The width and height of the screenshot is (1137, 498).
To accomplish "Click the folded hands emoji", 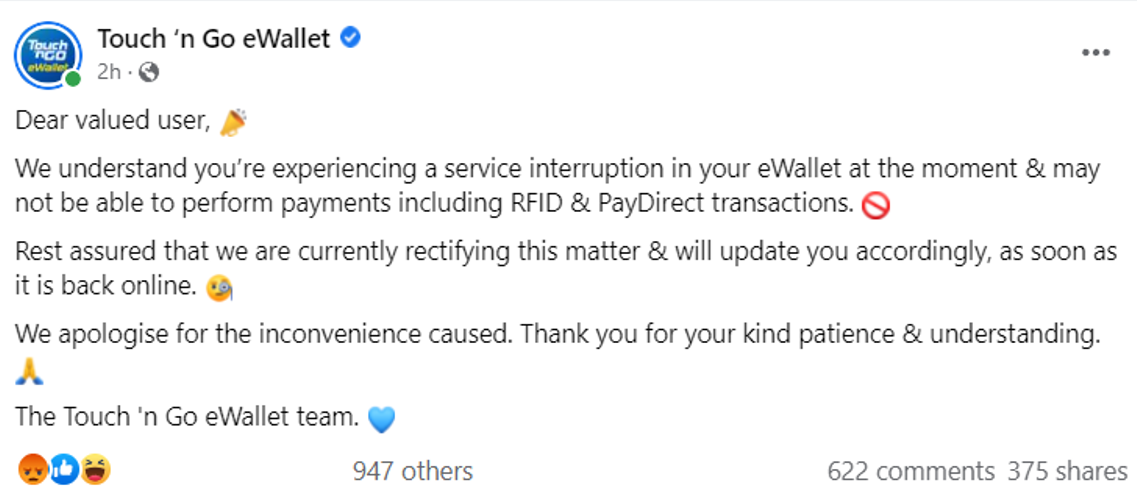I will [30, 372].
